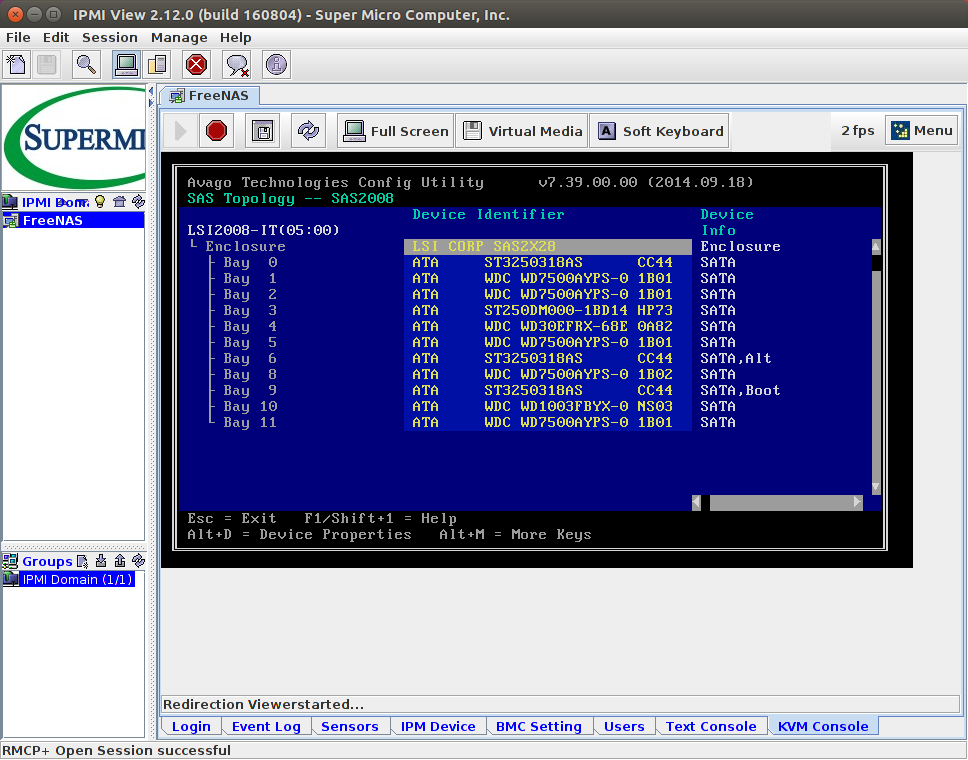Click the Full Screen button
The image size is (968, 760).
[x=396, y=131]
